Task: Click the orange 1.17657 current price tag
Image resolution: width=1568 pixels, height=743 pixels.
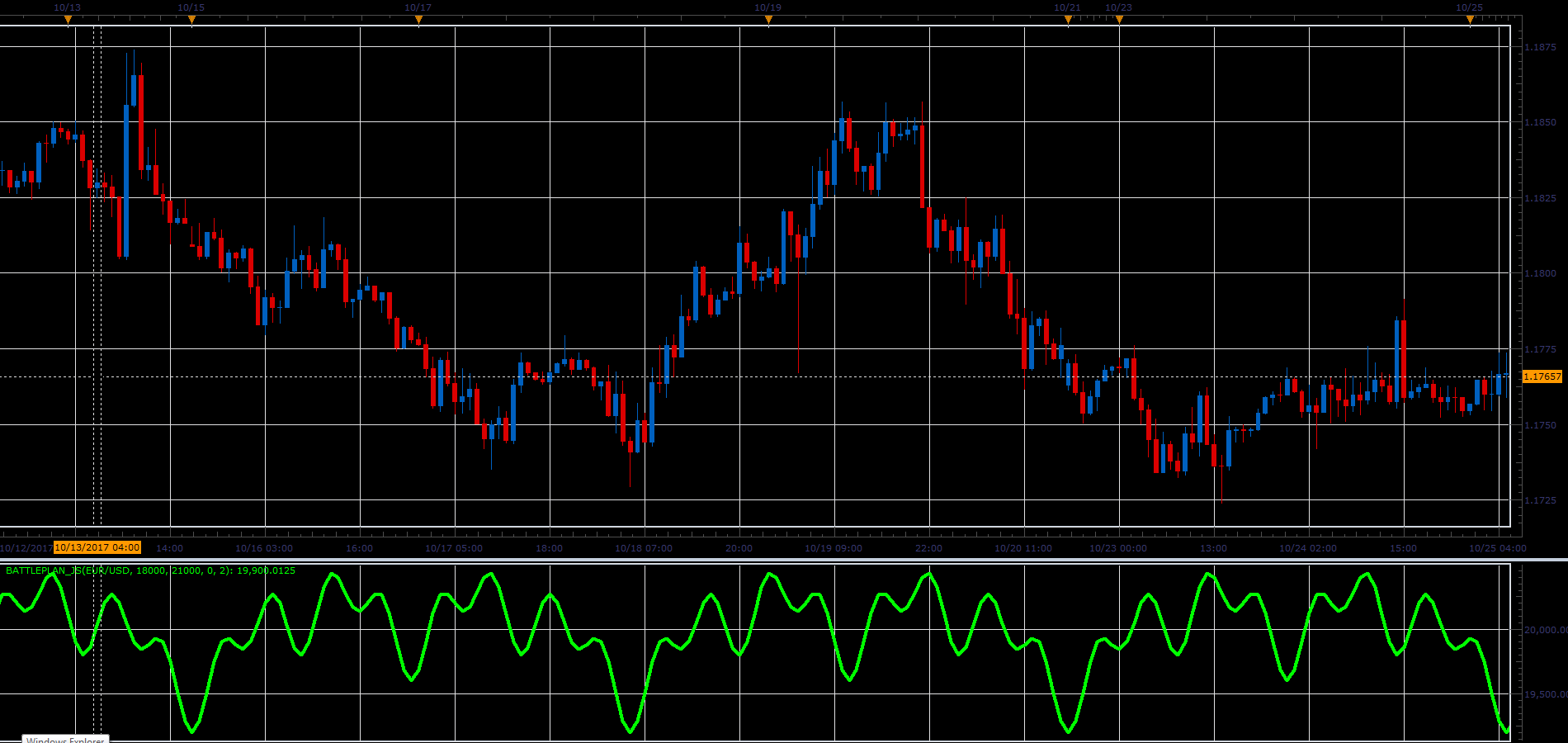Action: tap(1542, 376)
